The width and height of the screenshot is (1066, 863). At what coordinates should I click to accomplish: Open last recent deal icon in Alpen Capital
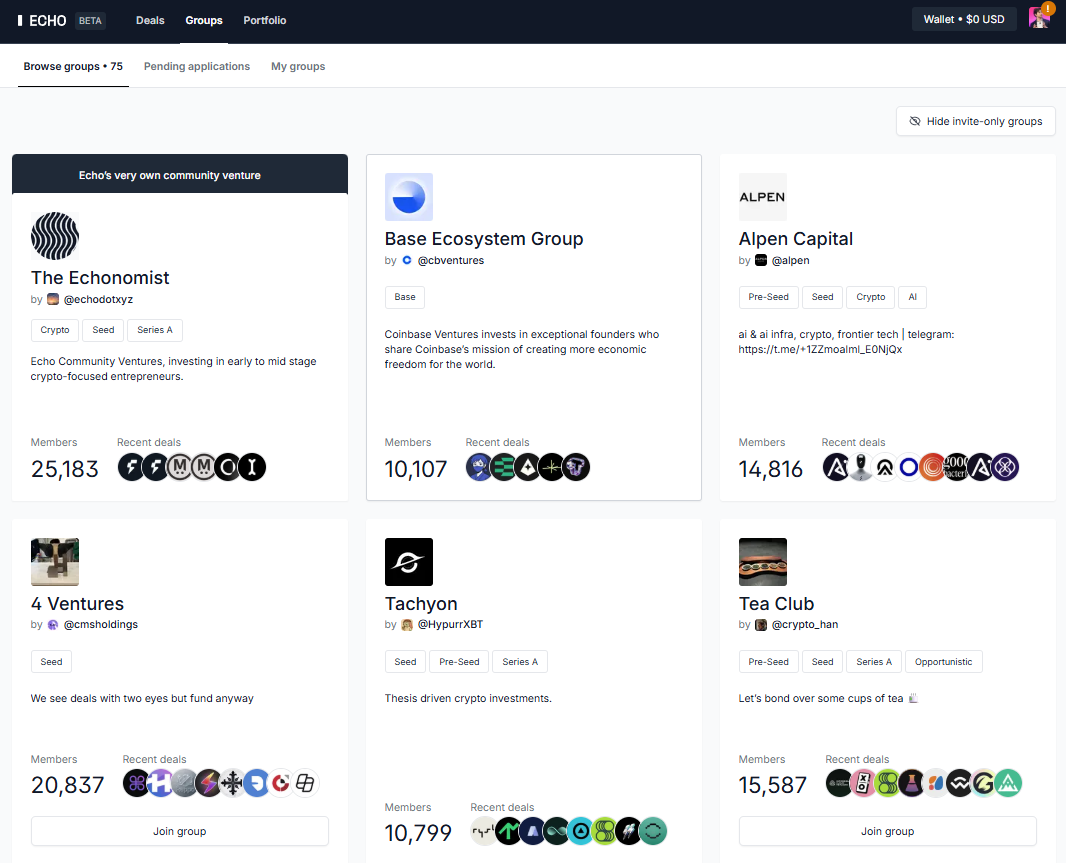coord(1005,467)
